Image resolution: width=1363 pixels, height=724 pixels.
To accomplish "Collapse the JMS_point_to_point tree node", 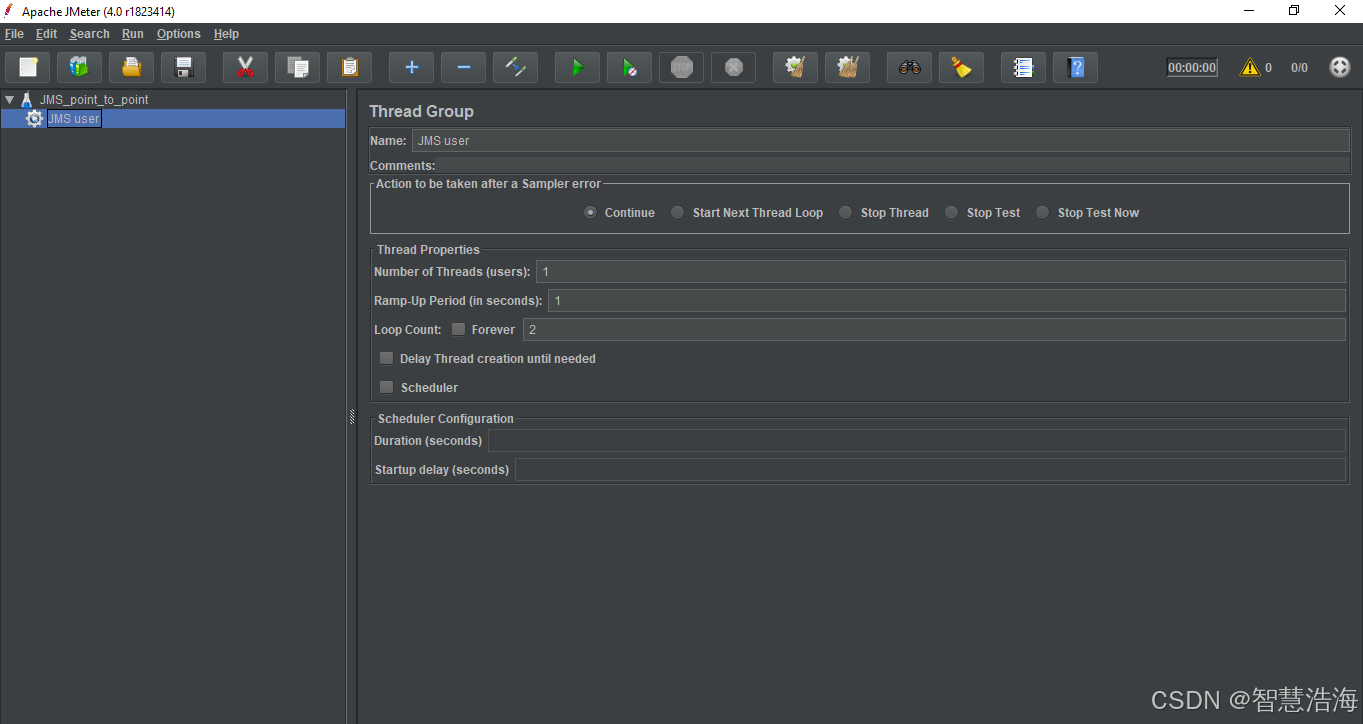I will (x=9, y=100).
